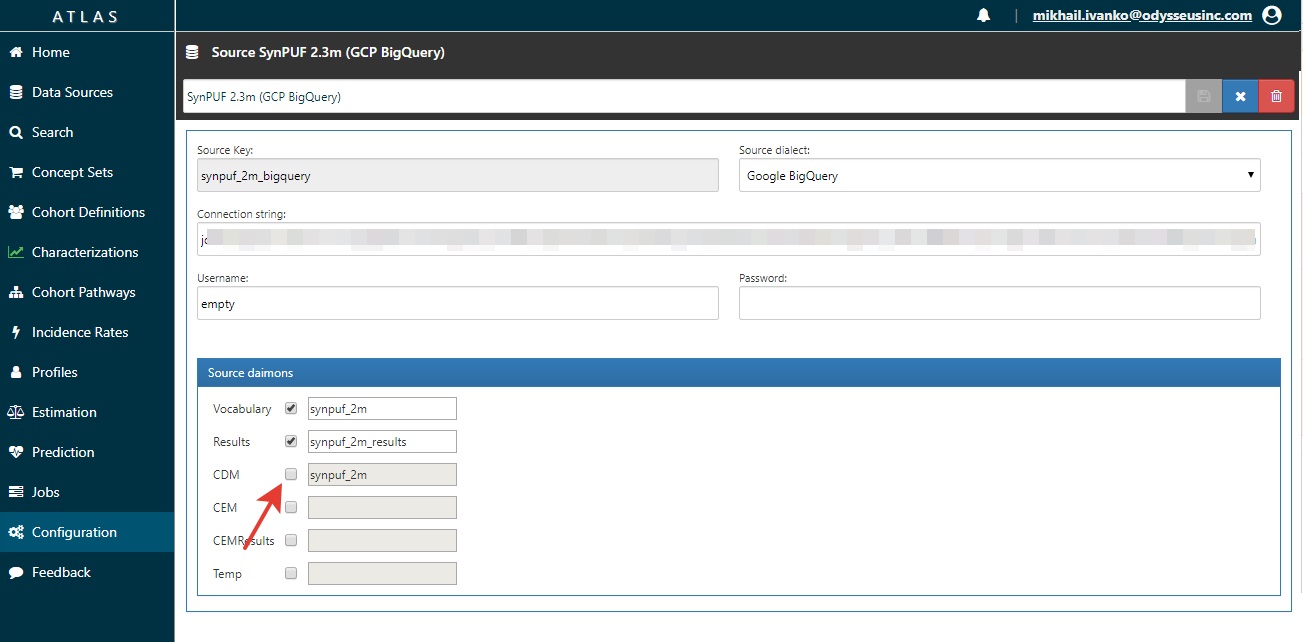Click the Source Key field
The image size is (1303, 642).
click(x=457, y=175)
